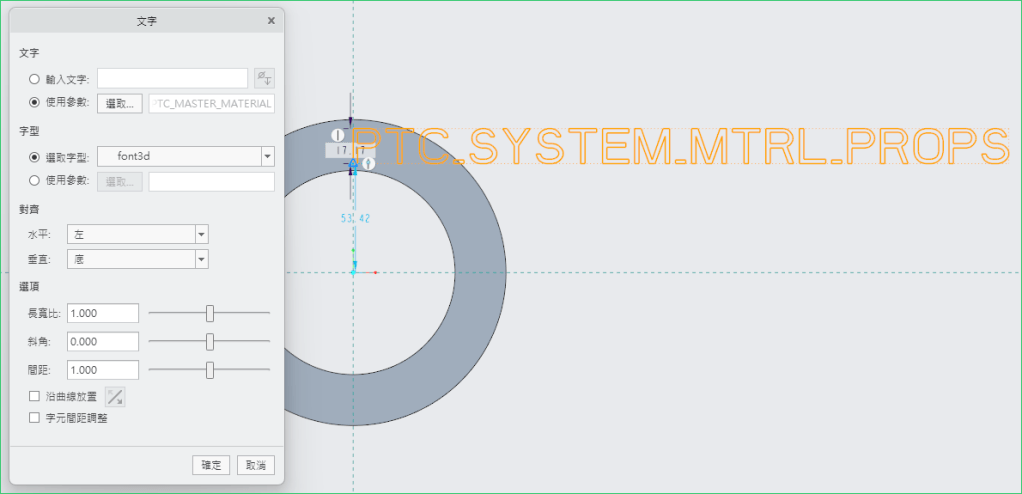Check the 字元間距調整 checkbox
The width and height of the screenshot is (1022, 494).
click(x=35, y=418)
